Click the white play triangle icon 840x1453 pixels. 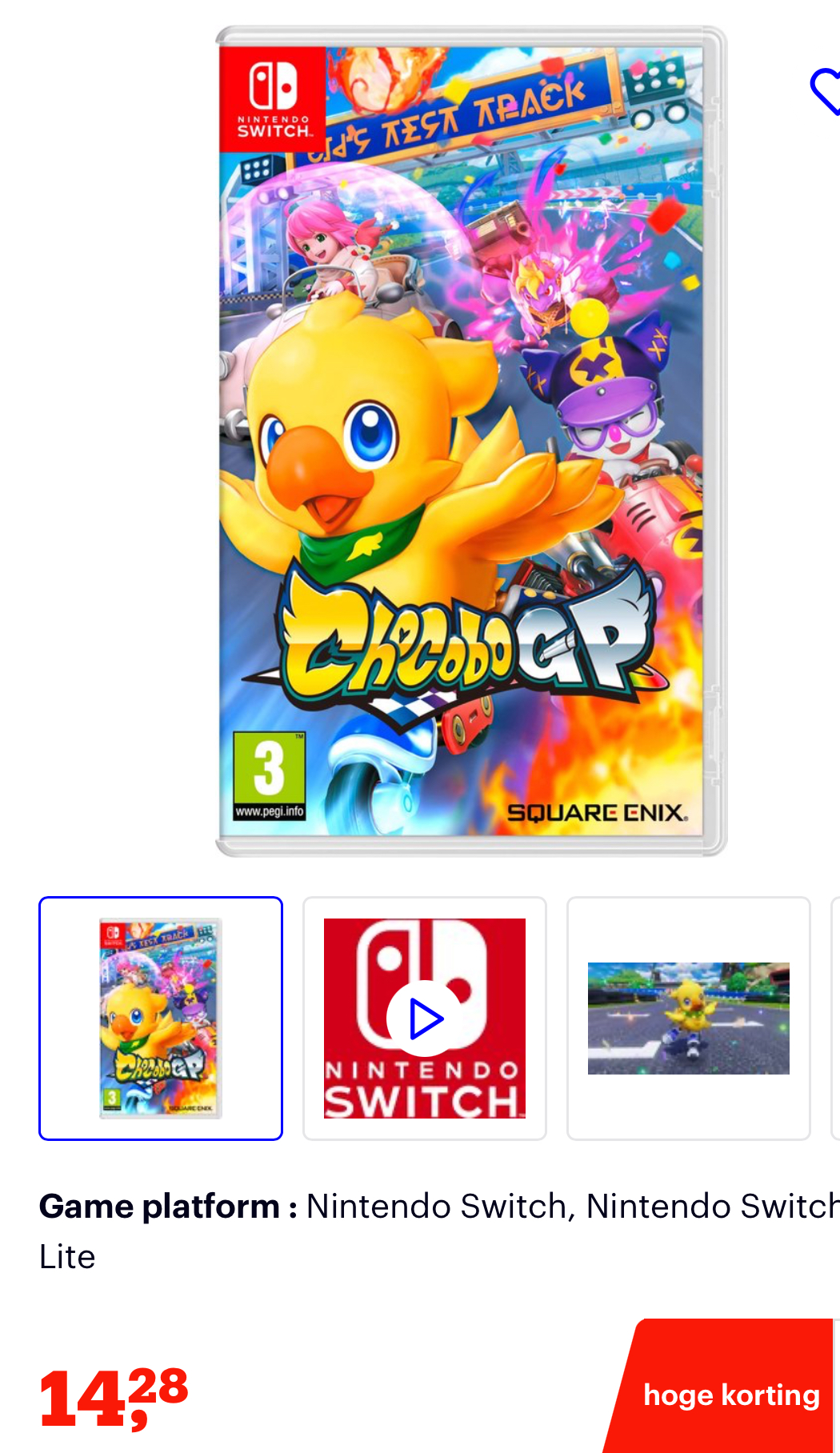[425, 1019]
